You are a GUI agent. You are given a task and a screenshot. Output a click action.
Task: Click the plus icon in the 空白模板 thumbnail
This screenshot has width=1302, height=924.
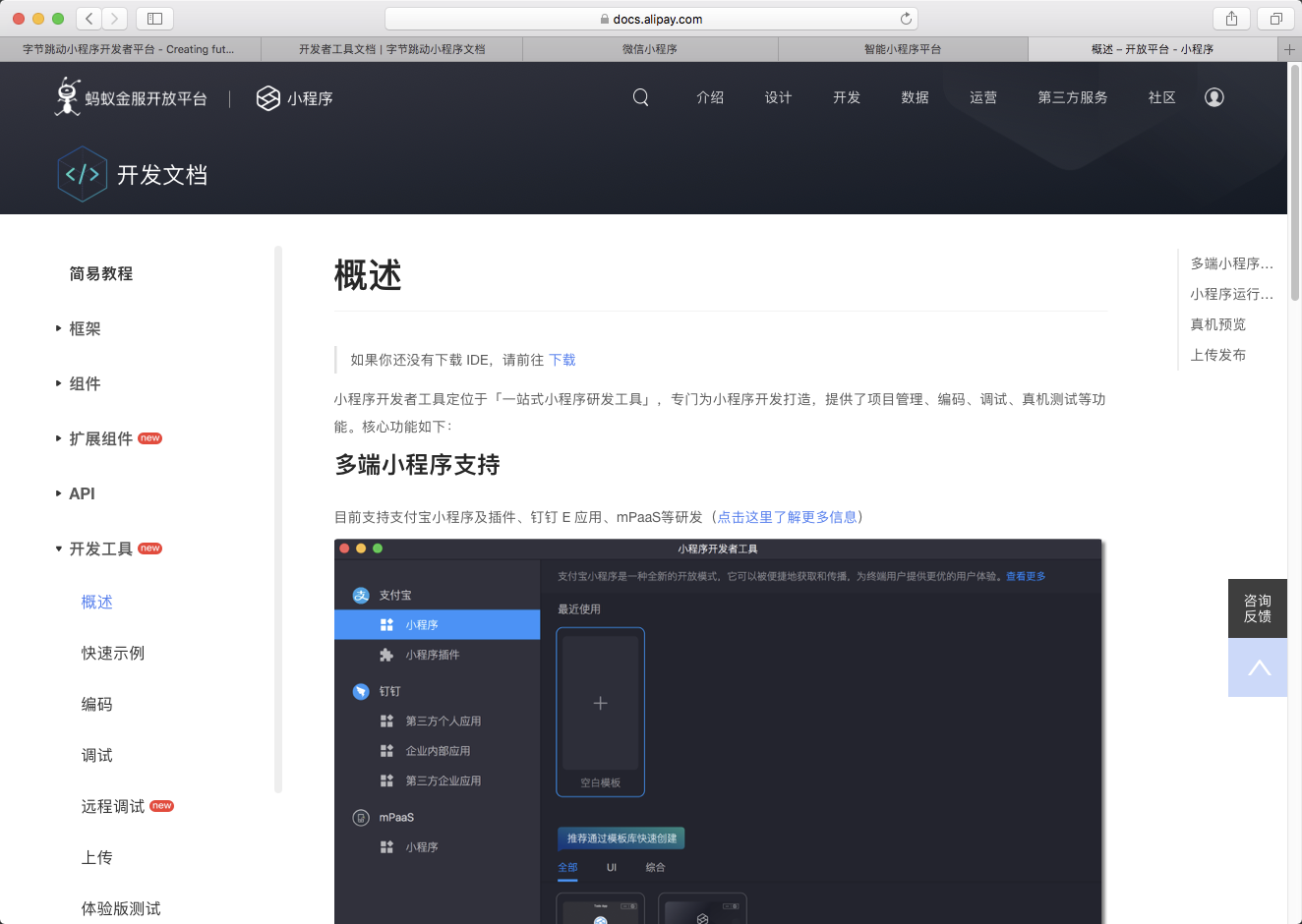point(601,703)
